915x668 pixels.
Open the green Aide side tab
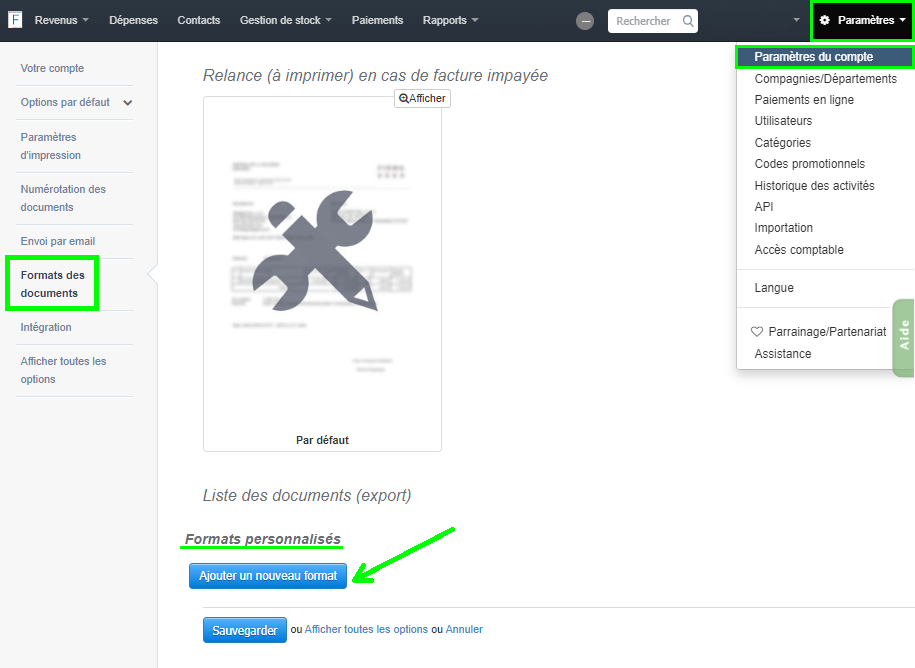tap(904, 338)
